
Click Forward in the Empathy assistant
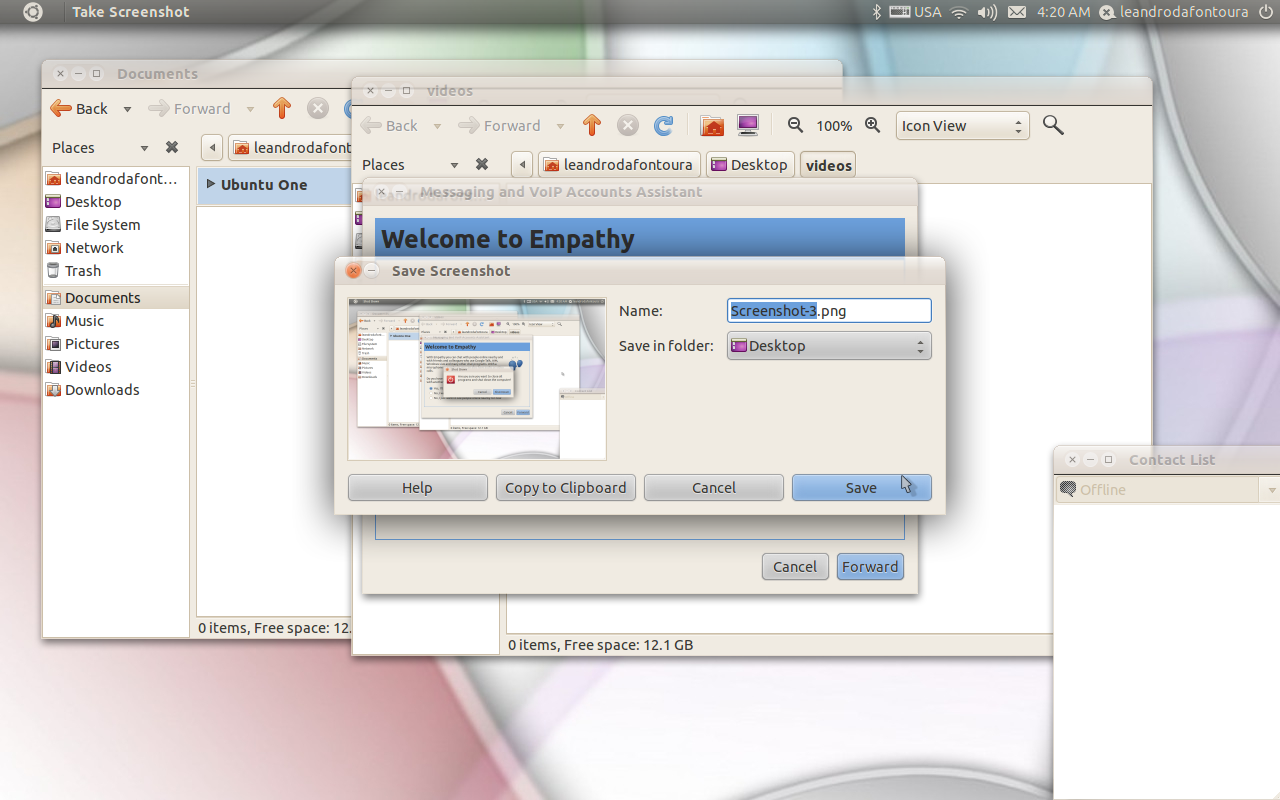(x=870, y=567)
